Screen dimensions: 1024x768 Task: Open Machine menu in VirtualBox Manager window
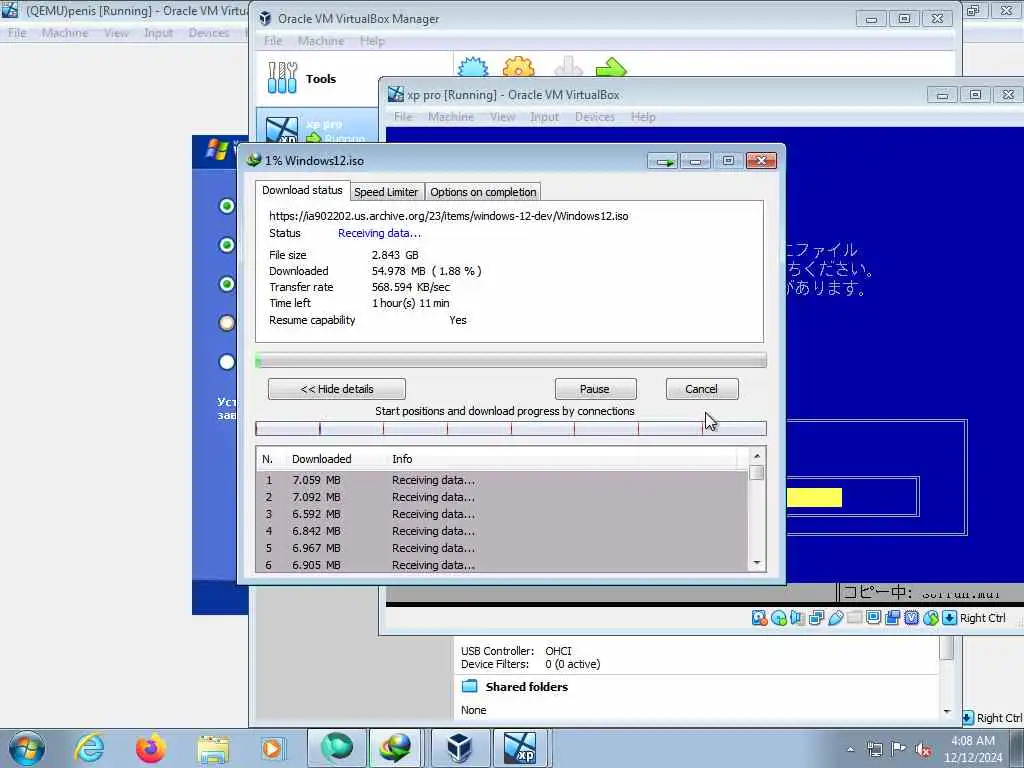tap(321, 41)
